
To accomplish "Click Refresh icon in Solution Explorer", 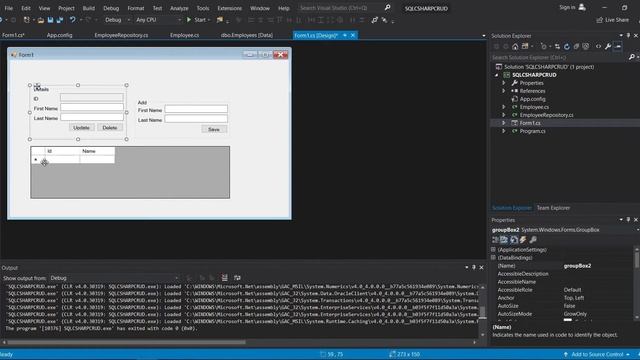I will [x=567, y=47].
